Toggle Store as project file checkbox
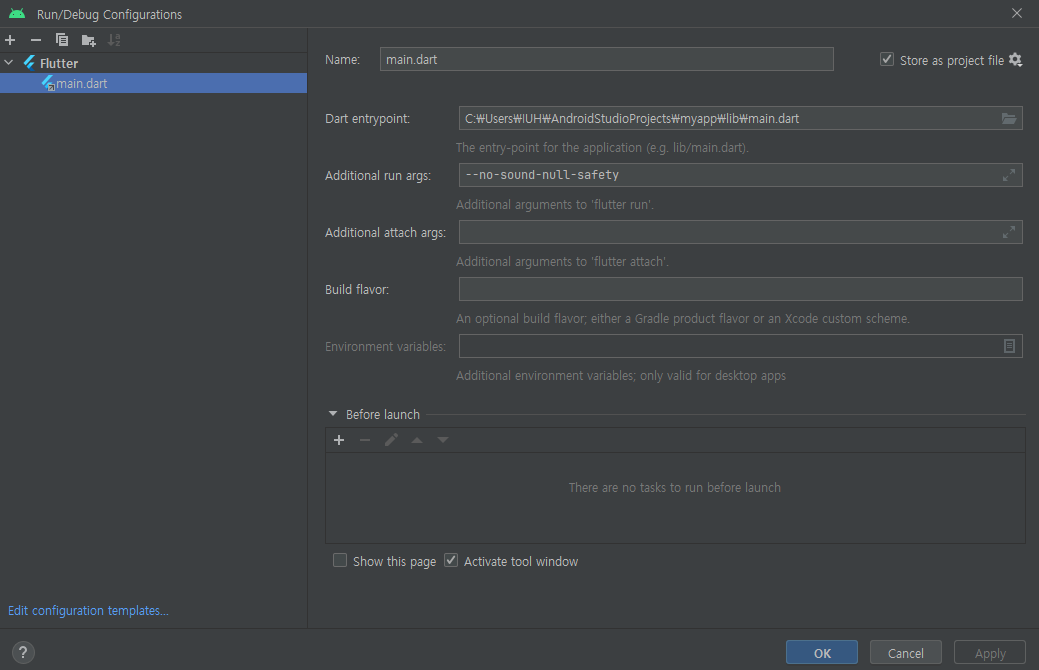This screenshot has height=670, width=1039. tap(887, 60)
